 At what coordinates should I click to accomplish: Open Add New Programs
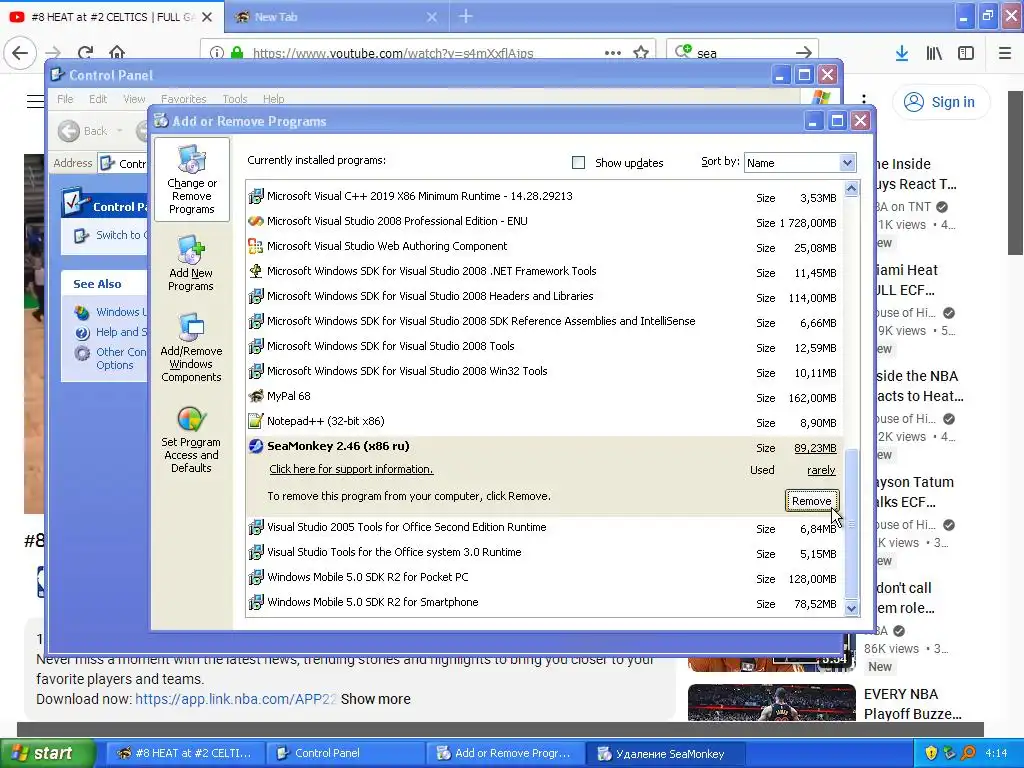point(191,263)
